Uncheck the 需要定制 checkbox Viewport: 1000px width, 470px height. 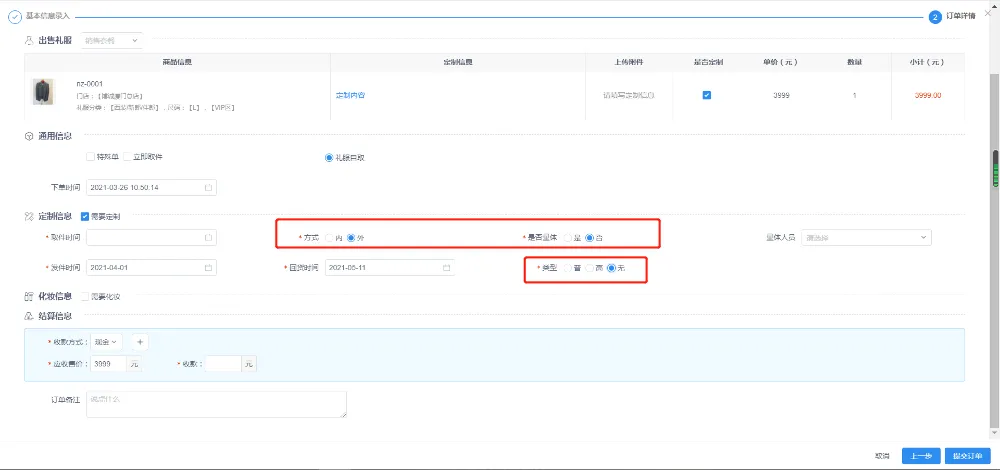tap(84, 216)
